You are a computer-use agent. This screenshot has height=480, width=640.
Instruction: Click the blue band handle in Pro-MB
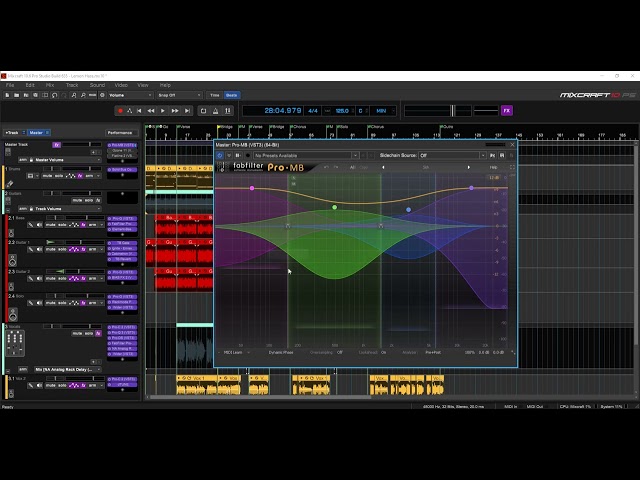pos(409,210)
